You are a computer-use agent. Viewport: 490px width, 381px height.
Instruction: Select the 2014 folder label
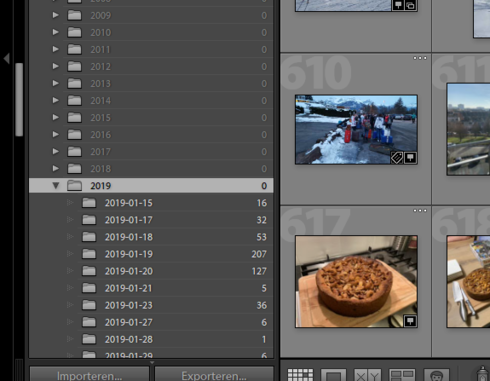click(101, 101)
